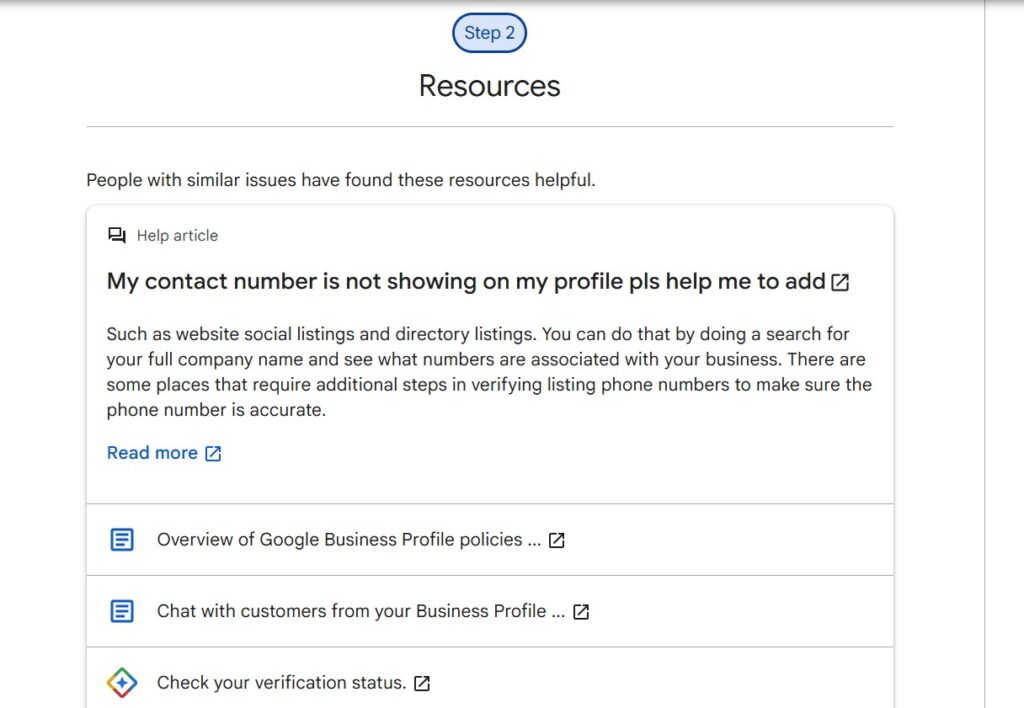Click external link icon beside contact number title
1024x708 pixels.
pyautogui.click(x=841, y=283)
